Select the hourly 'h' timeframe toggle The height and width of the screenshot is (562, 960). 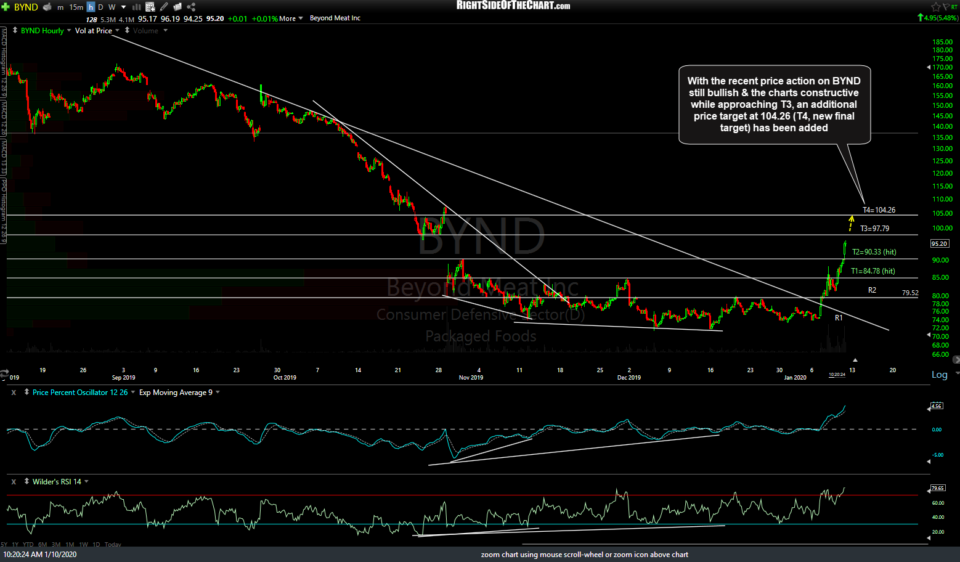click(x=89, y=6)
